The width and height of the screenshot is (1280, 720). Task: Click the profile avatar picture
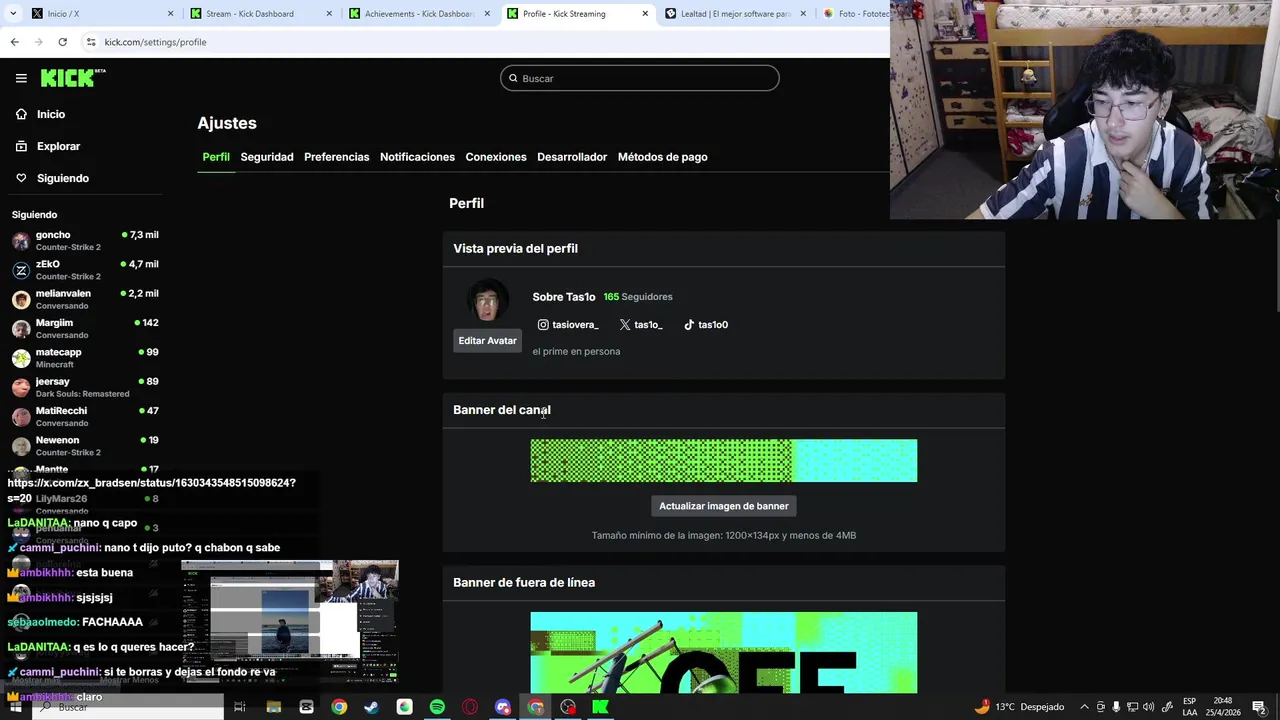point(487,302)
